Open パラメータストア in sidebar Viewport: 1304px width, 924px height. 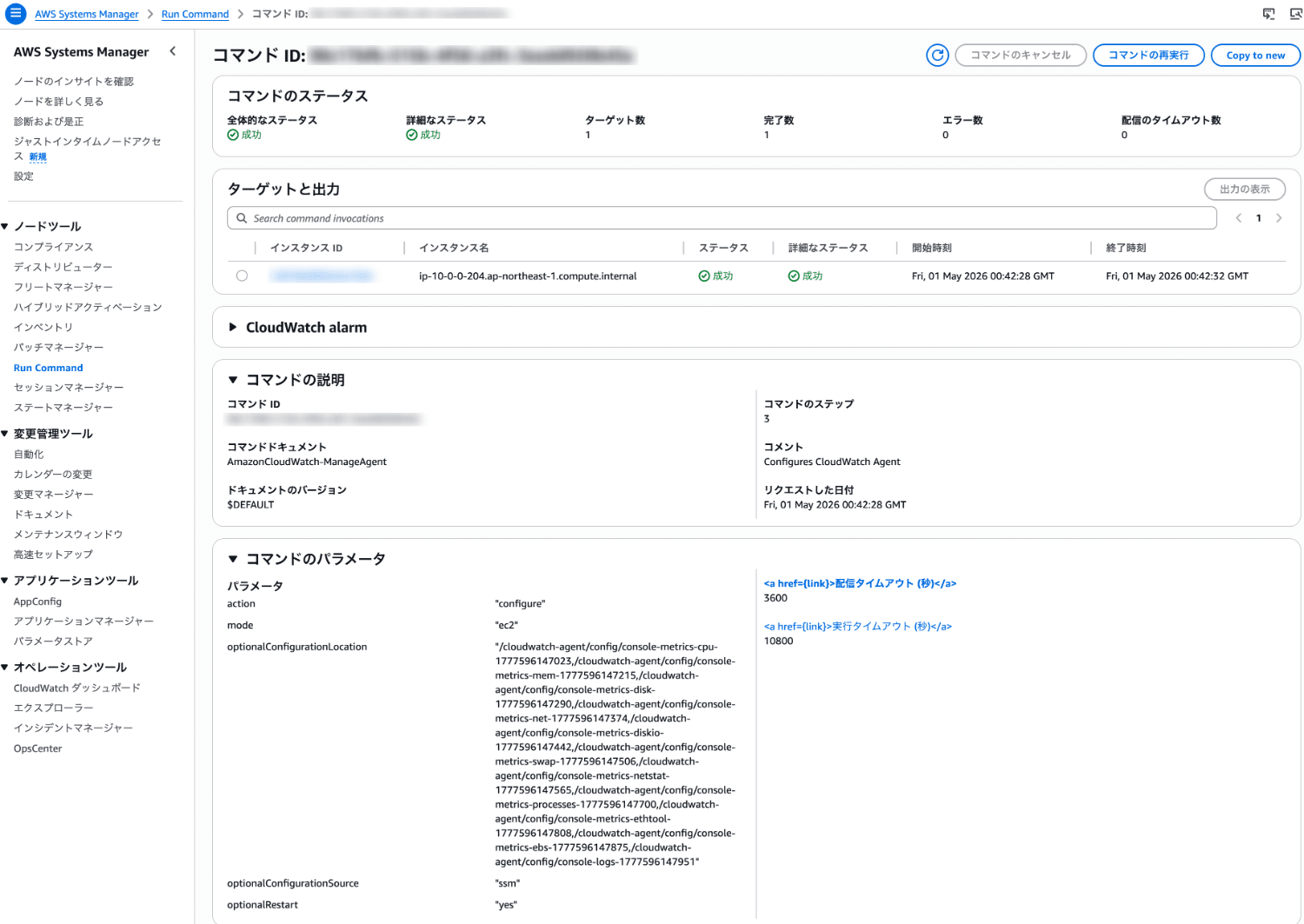pyautogui.click(x=53, y=641)
